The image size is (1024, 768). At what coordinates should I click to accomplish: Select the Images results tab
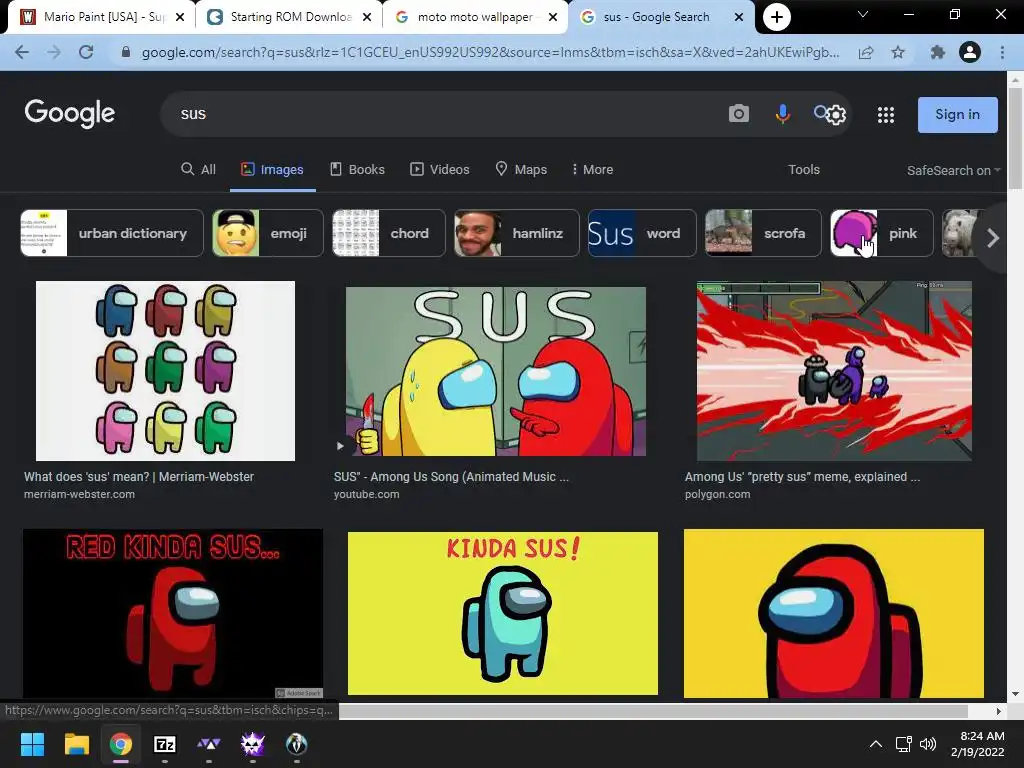pos(272,169)
